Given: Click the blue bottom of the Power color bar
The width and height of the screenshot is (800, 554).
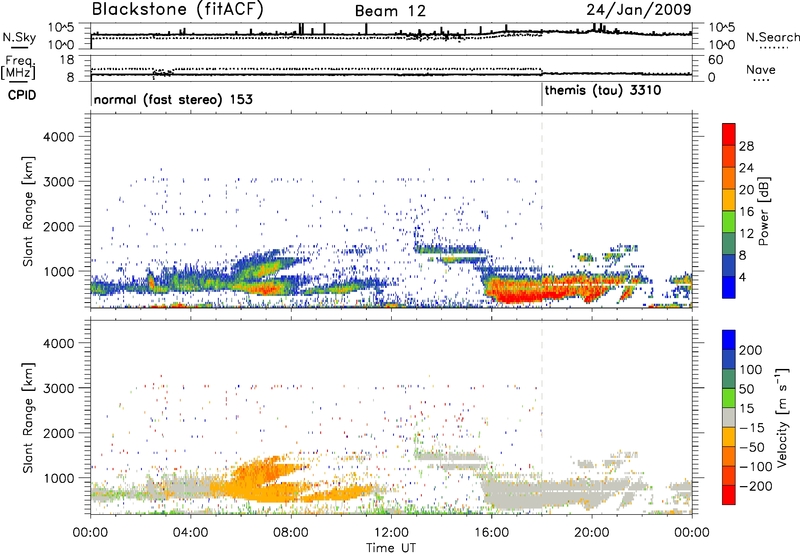Looking at the screenshot, I should (729, 287).
